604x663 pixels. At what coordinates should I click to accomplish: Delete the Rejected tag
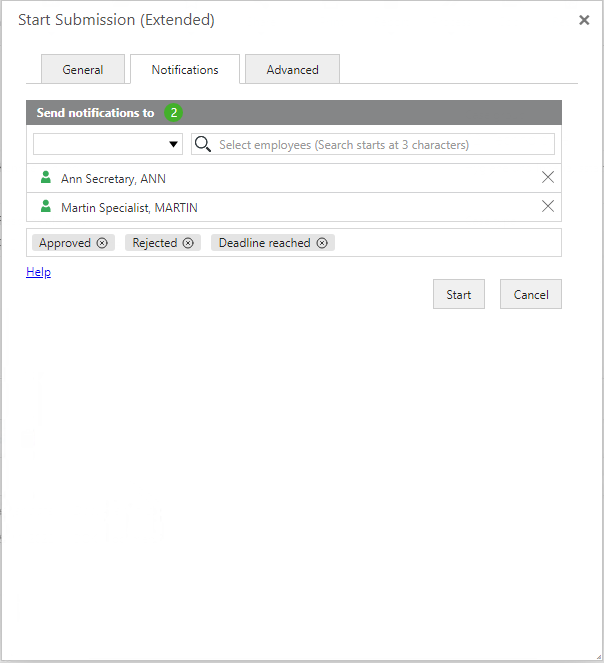tap(188, 243)
